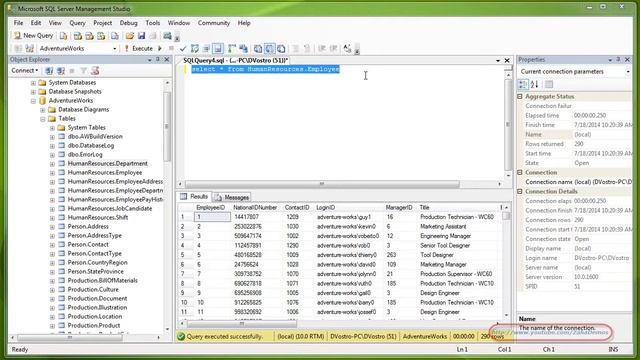Expand the Database Snapshots node
The height and width of the screenshot is (360, 640).
33,92
